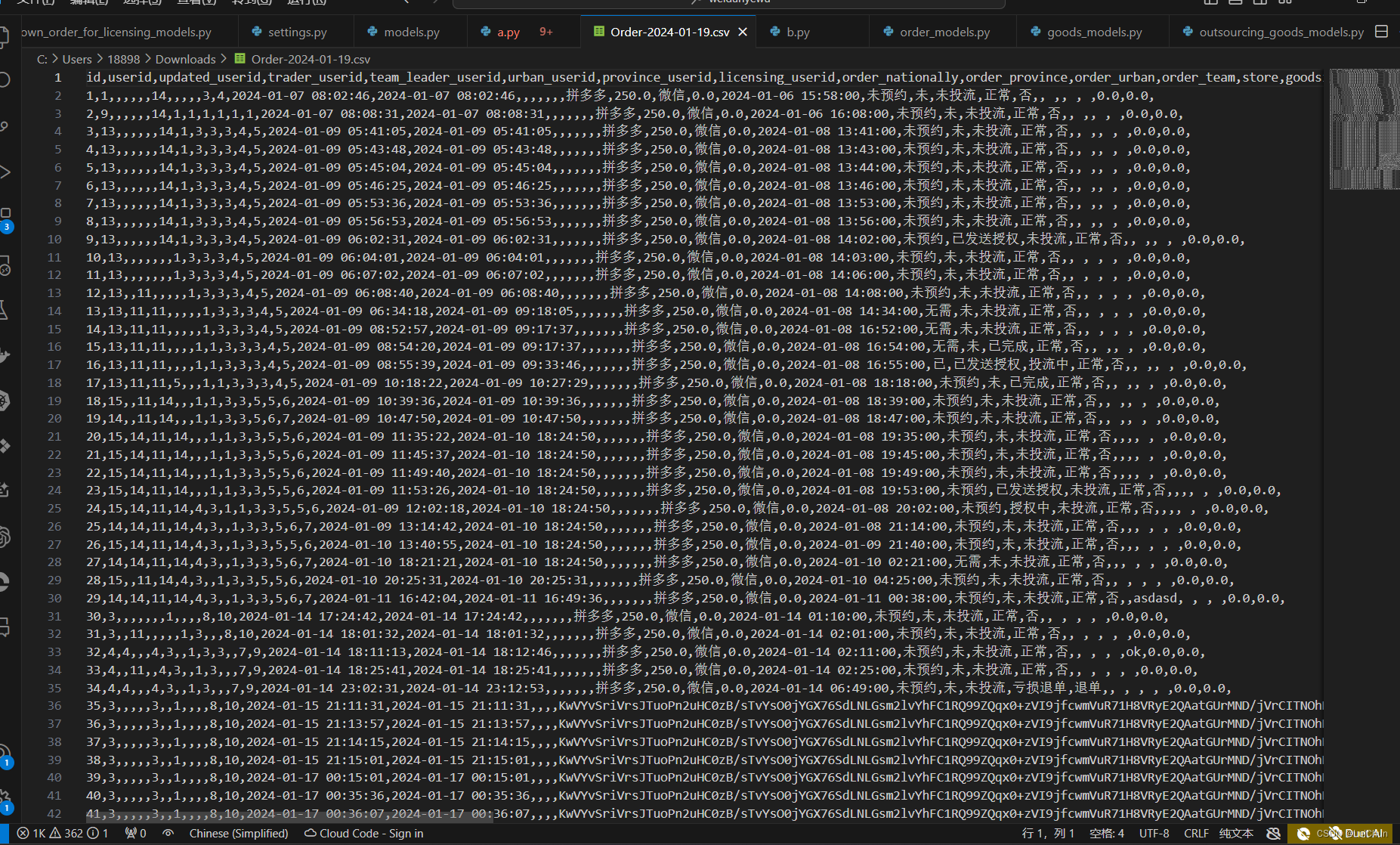Select the Users breadcrumb segment

point(77,59)
